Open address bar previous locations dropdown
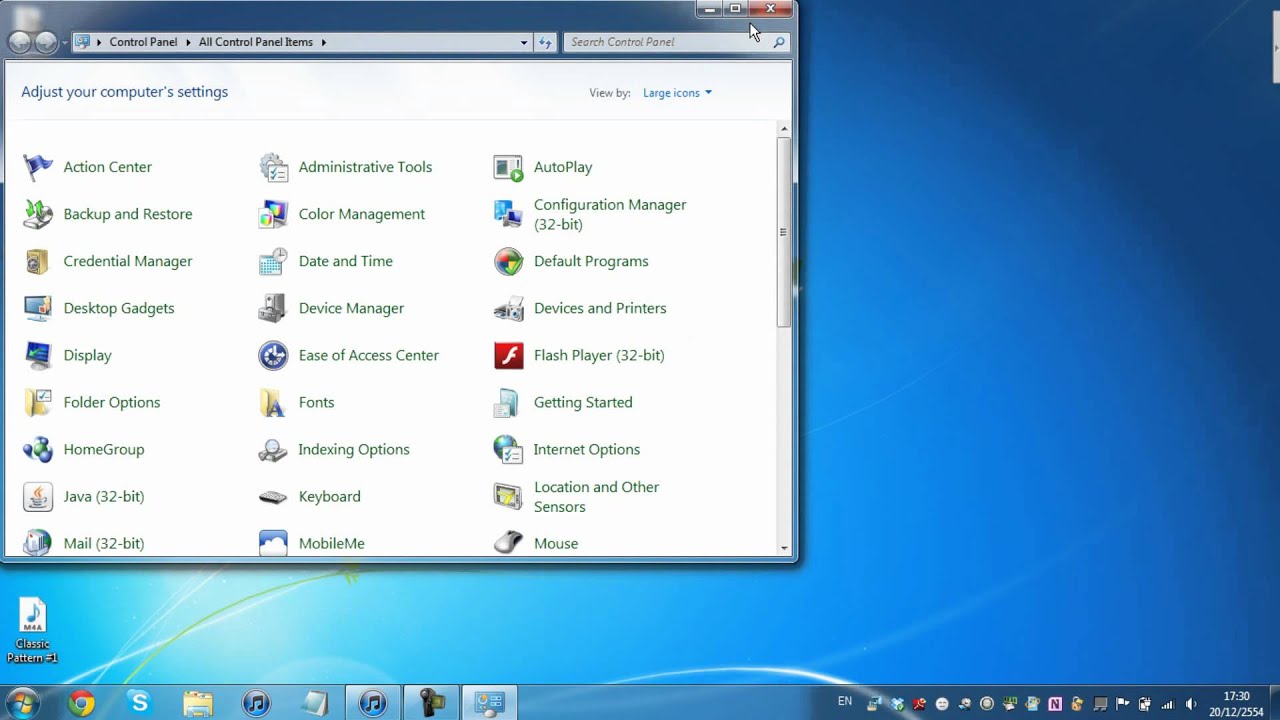1280x720 pixels. coord(524,42)
